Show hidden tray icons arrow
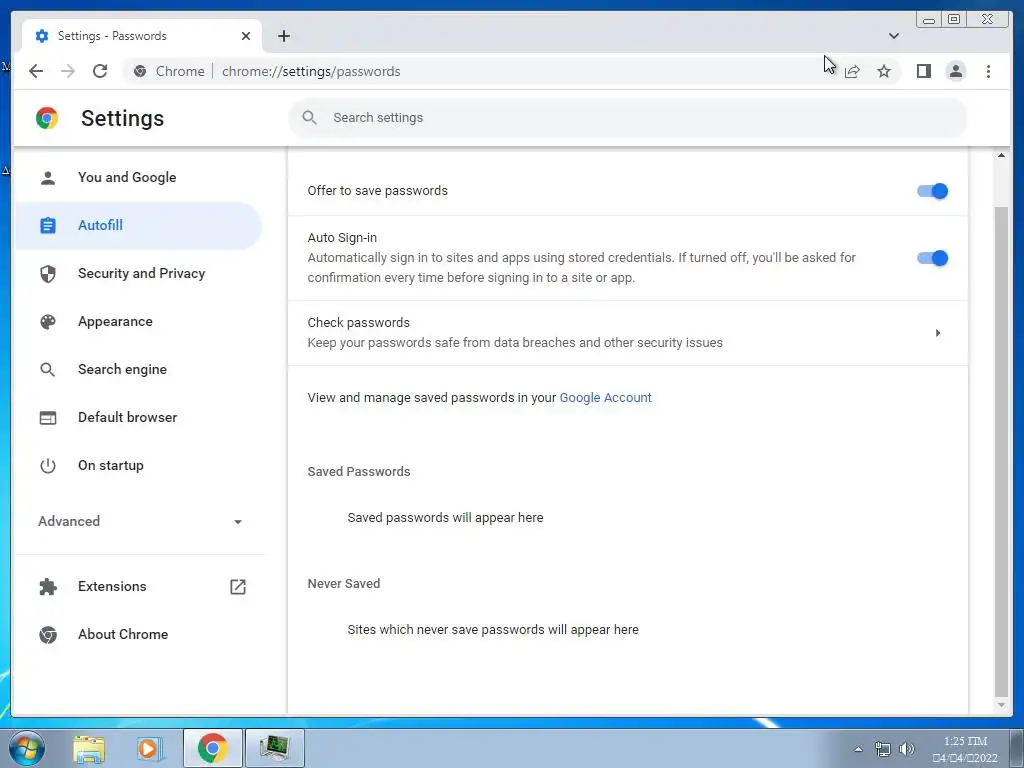This screenshot has width=1024, height=768. coord(858,749)
